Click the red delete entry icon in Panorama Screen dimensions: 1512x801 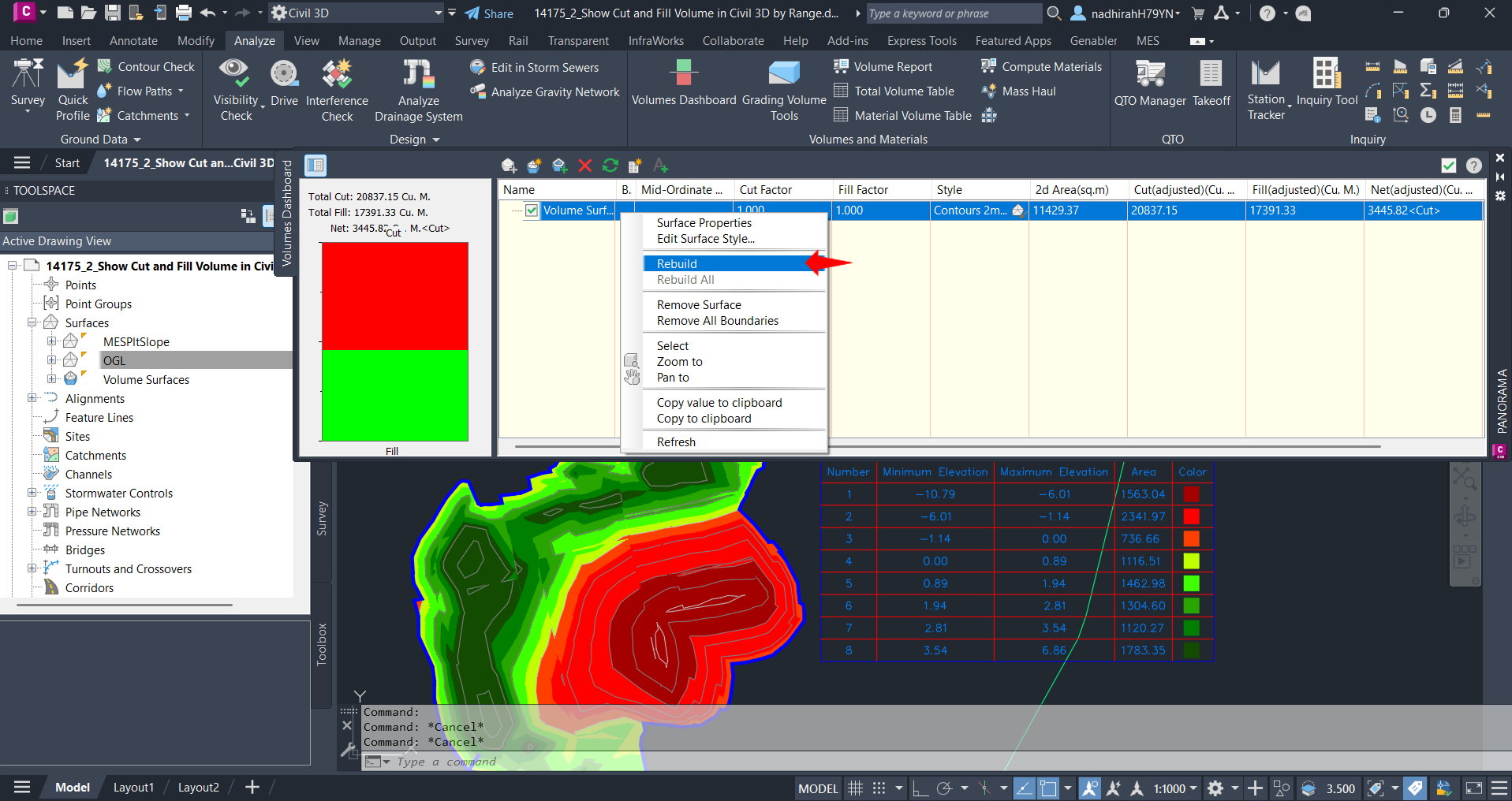coord(584,166)
